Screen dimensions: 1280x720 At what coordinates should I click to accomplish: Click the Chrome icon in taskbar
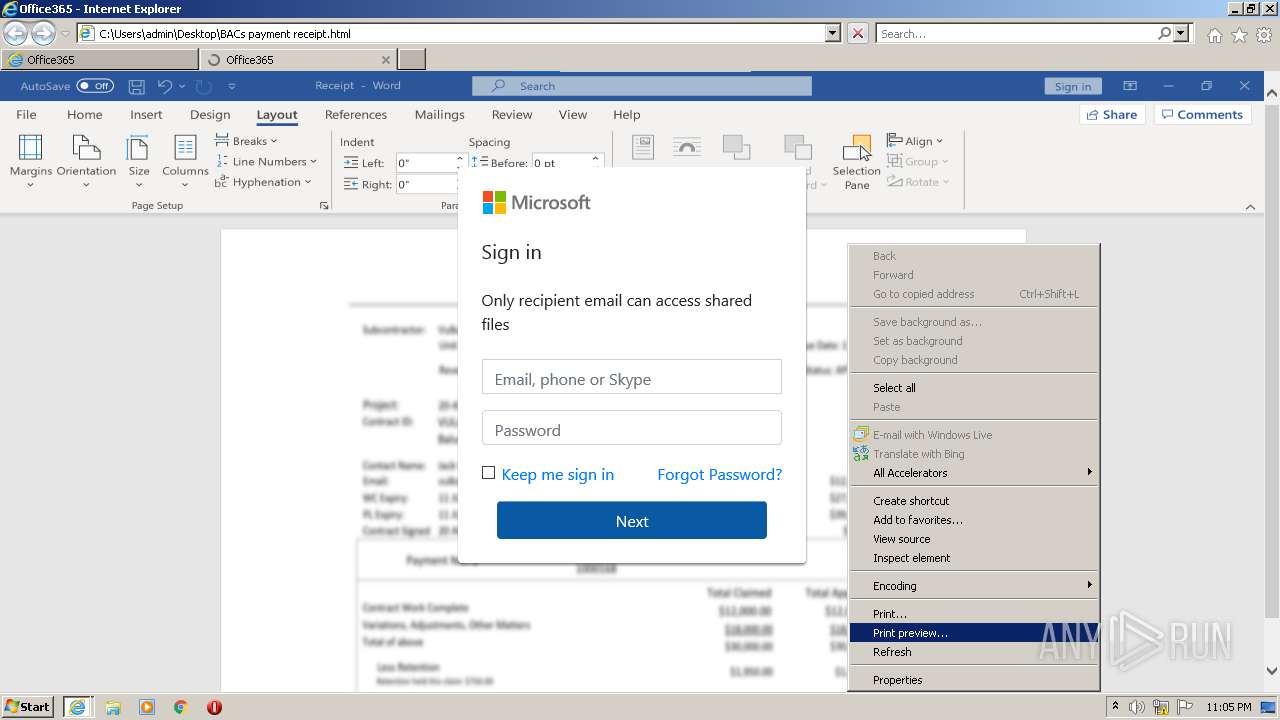(x=181, y=707)
